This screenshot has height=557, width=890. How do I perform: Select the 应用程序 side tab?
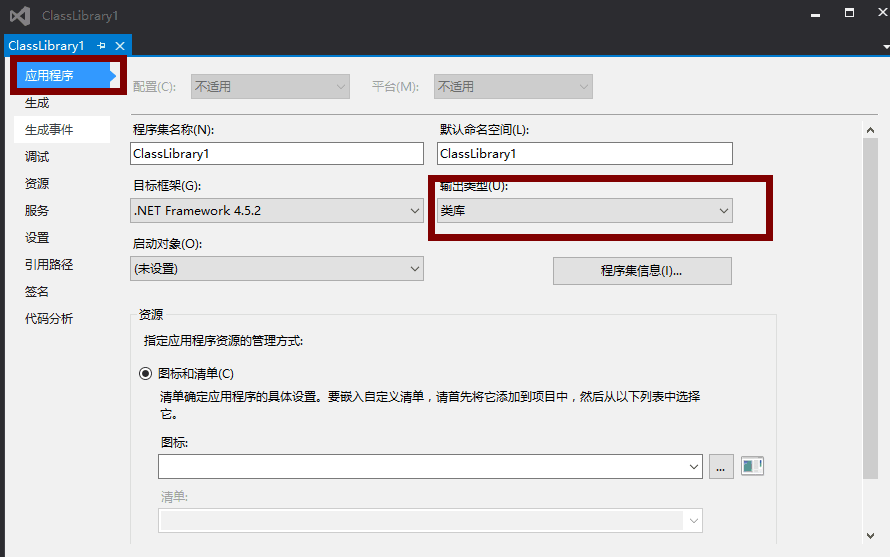(x=64, y=76)
